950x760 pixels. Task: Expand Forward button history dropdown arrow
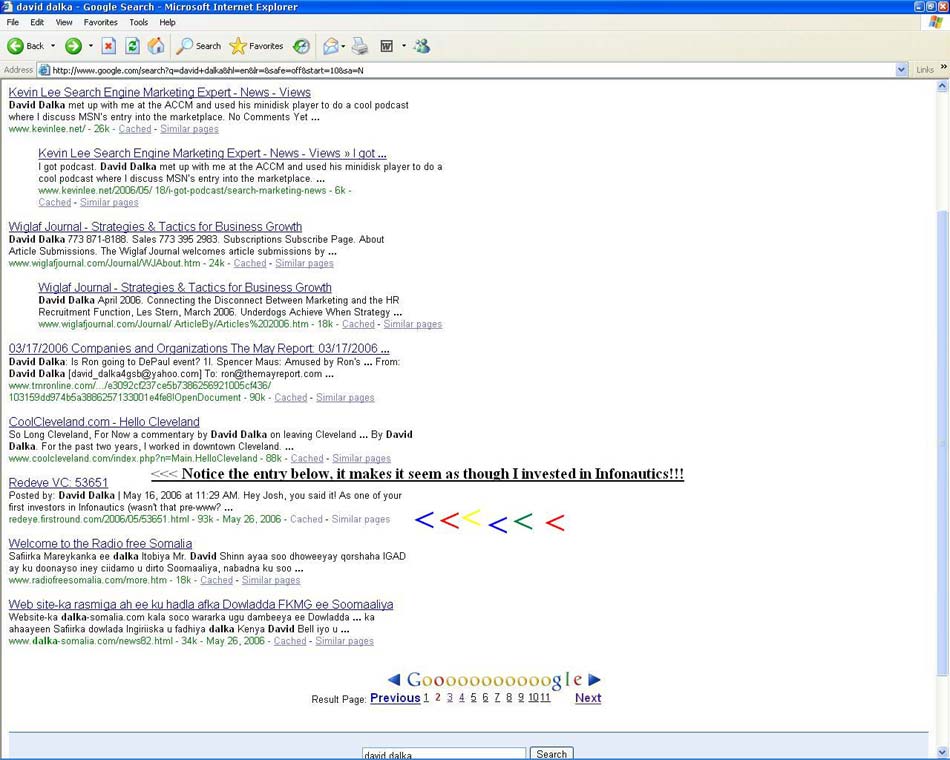pyautogui.click(x=91, y=46)
